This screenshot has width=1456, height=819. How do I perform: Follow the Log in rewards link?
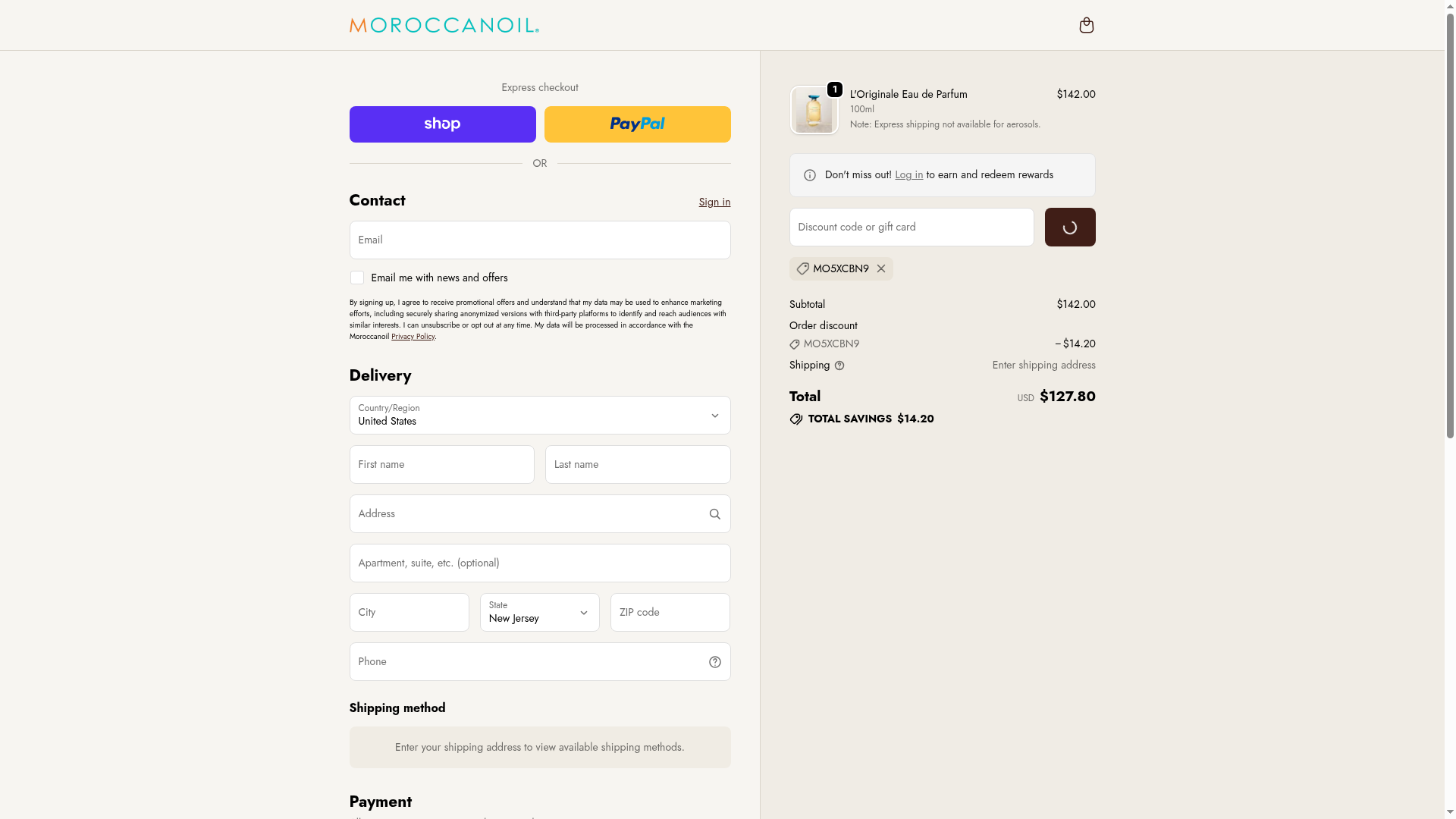coord(908,175)
